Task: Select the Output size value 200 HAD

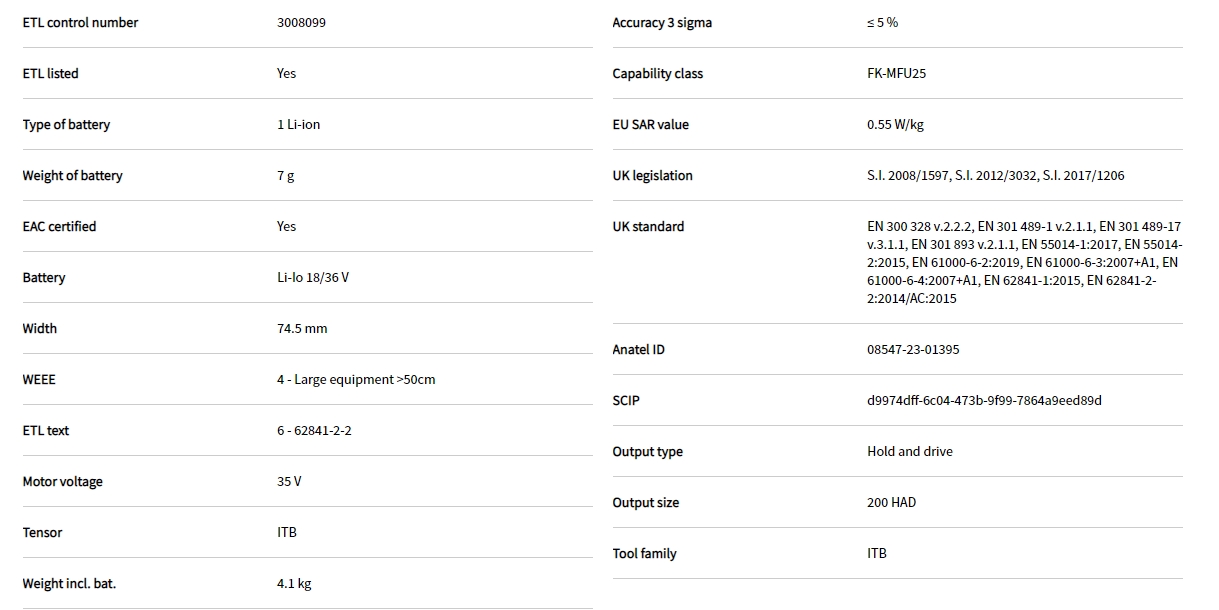Action: tap(891, 502)
